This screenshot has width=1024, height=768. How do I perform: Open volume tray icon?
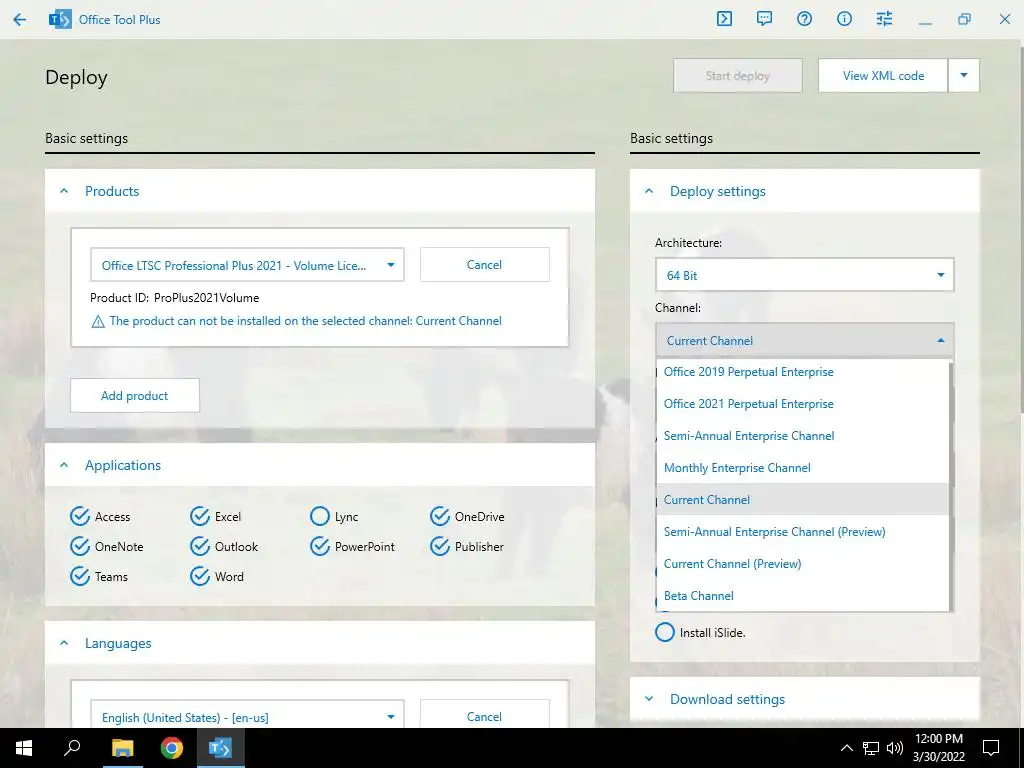tap(895, 748)
